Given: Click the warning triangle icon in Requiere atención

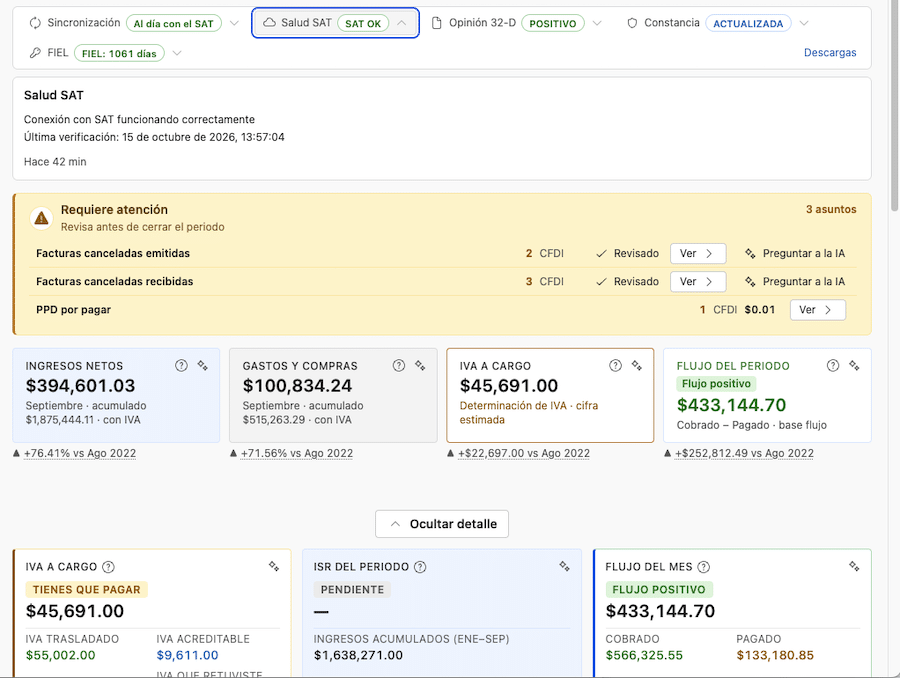Looking at the screenshot, I should [x=41, y=218].
